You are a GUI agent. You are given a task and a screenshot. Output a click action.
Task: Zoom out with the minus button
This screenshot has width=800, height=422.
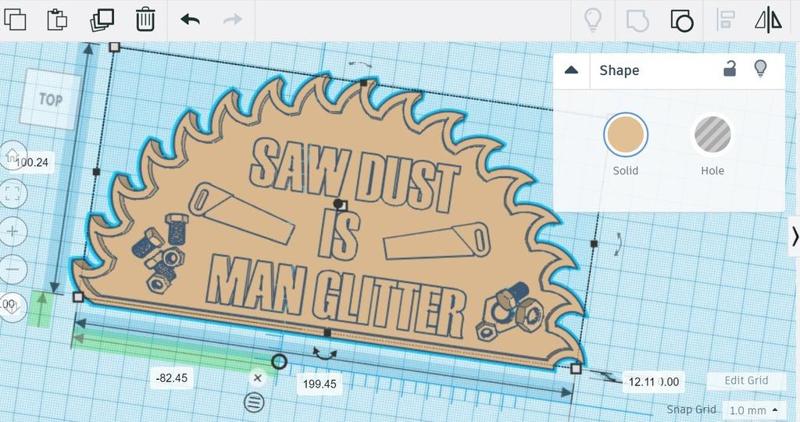(x=12, y=269)
